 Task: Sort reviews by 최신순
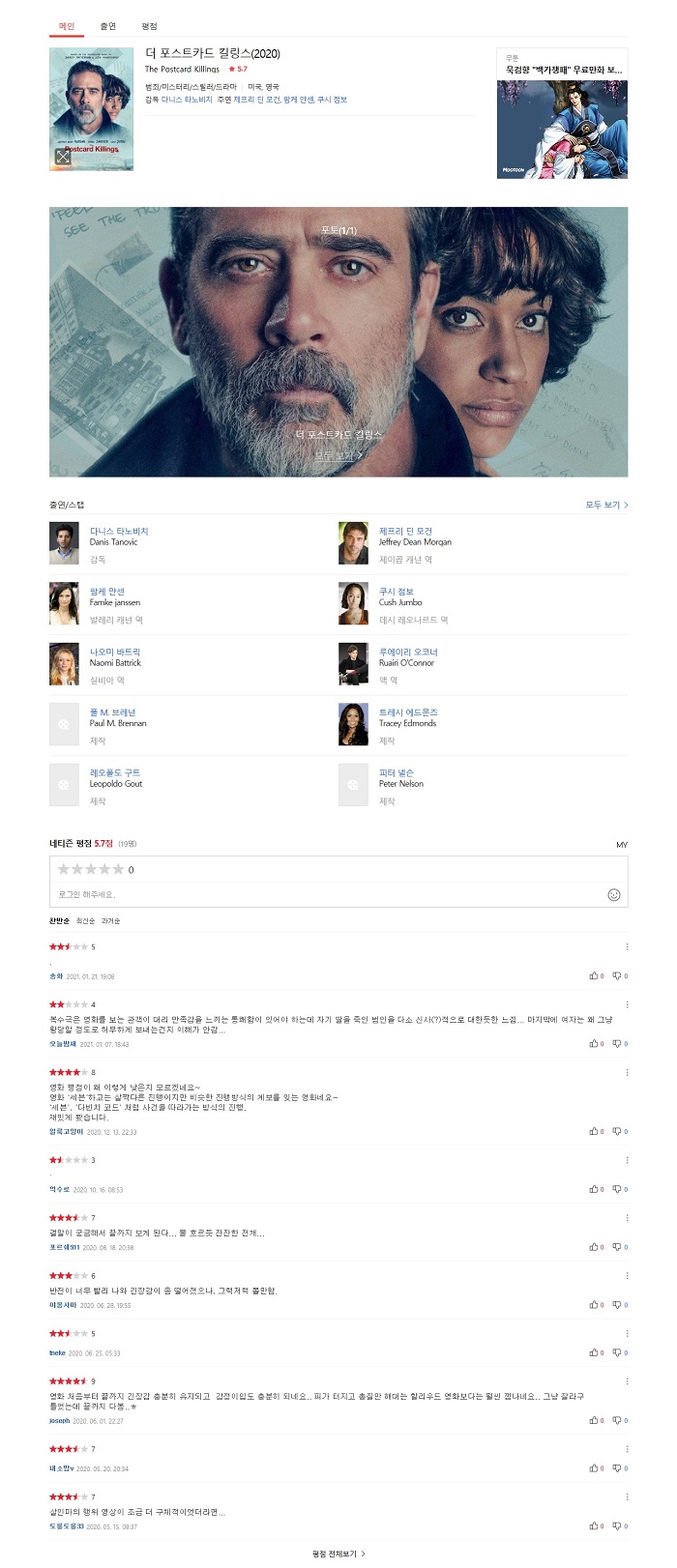coord(85,921)
